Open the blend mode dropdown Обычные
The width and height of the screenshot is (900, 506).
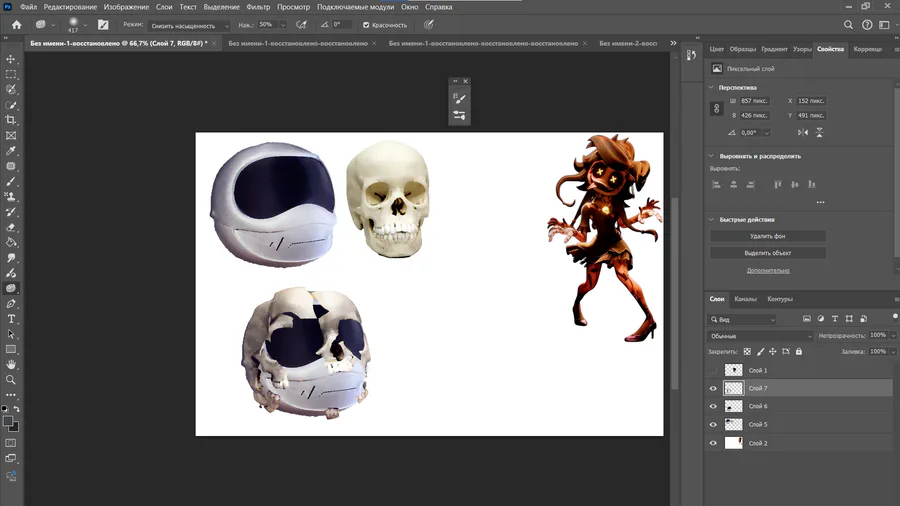(x=760, y=336)
